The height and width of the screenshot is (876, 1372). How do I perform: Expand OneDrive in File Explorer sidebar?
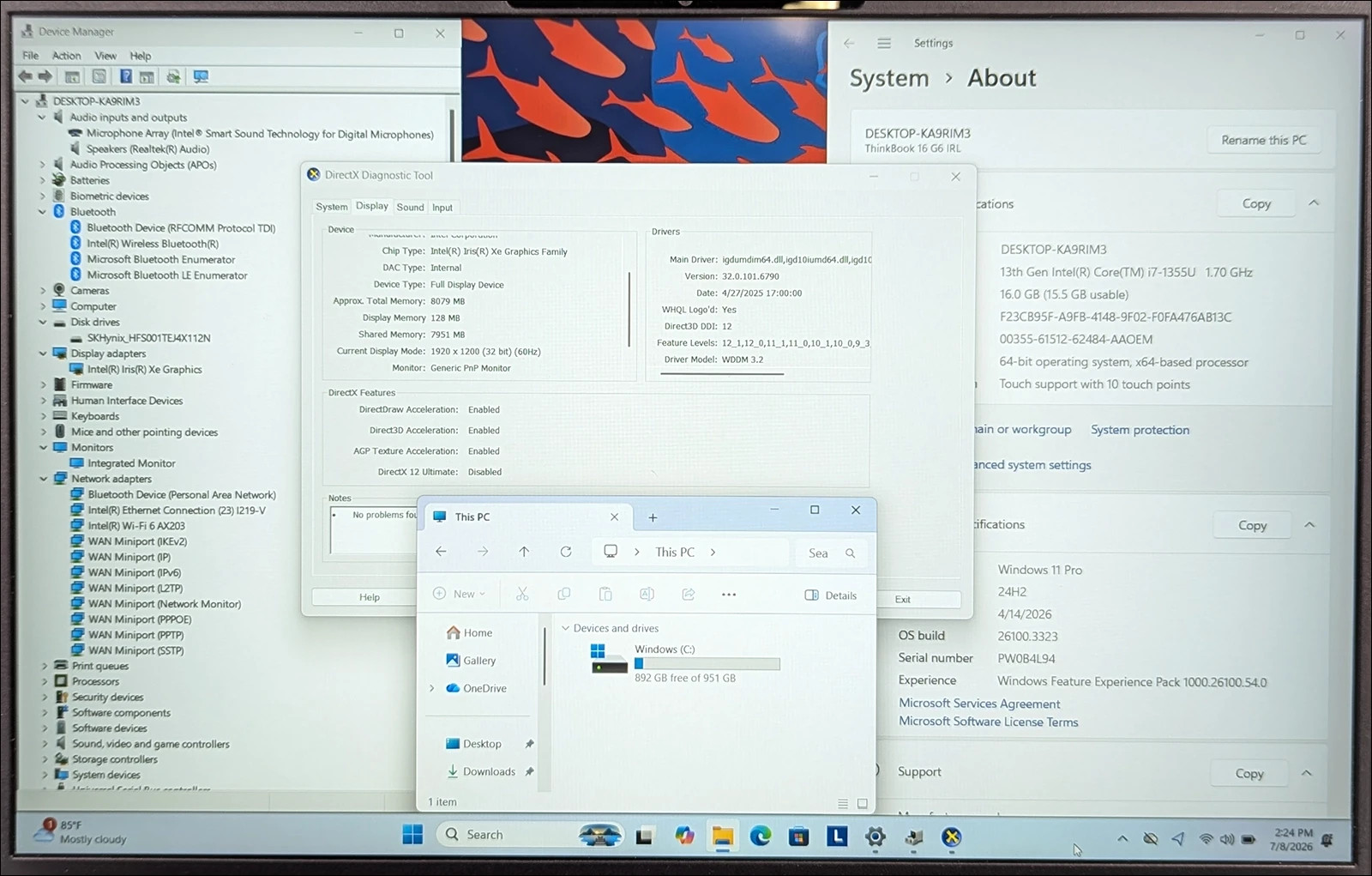pyautogui.click(x=431, y=688)
